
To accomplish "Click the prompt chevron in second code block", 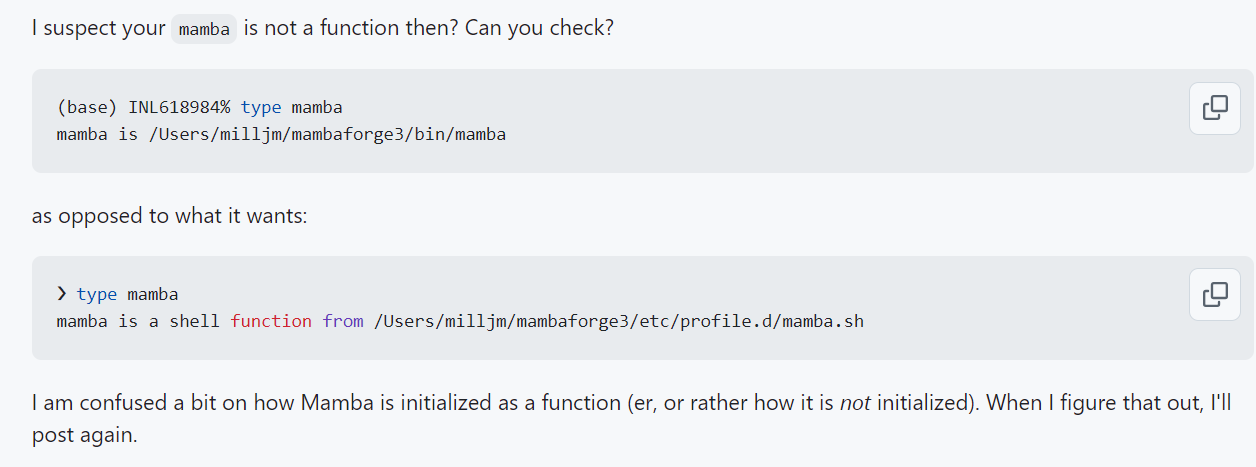I will tap(62, 294).
